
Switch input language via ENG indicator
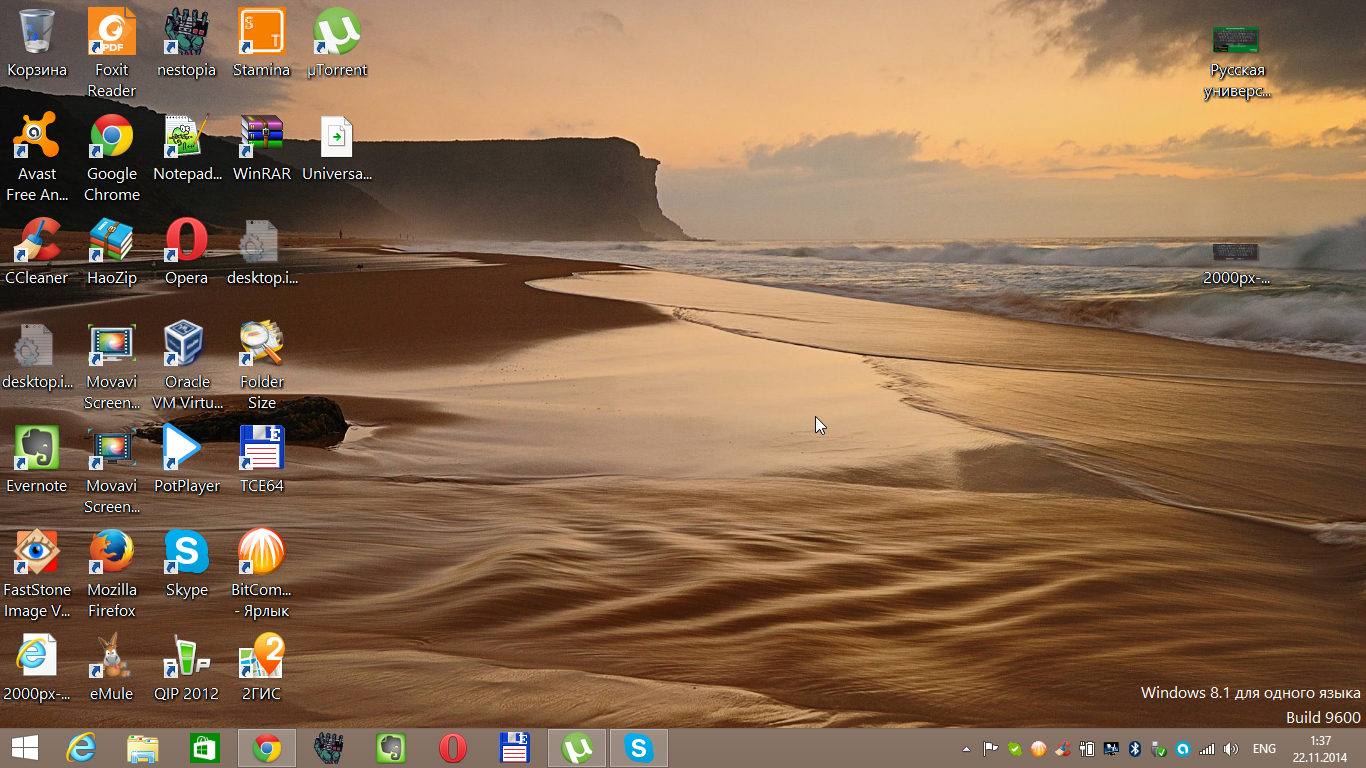coord(1264,749)
